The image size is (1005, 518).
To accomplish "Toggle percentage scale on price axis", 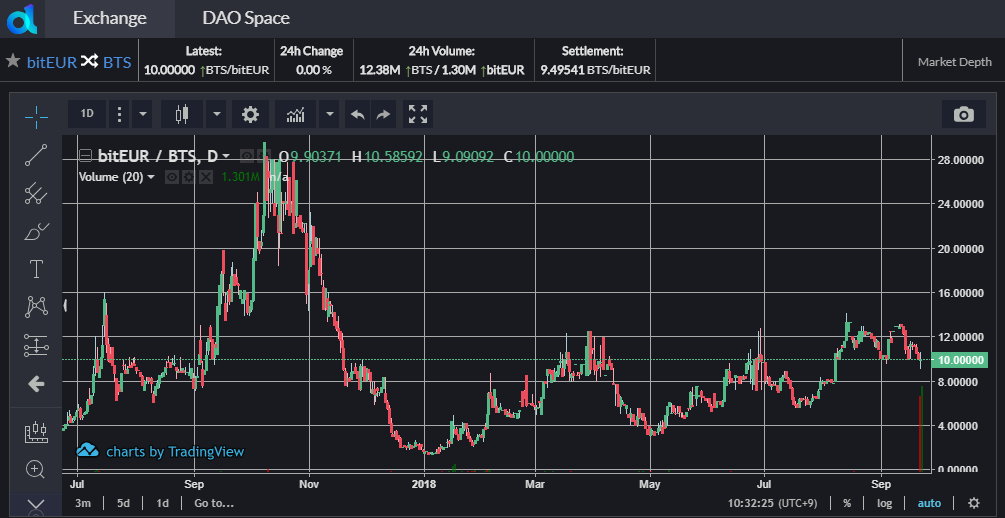I will click(x=847, y=503).
